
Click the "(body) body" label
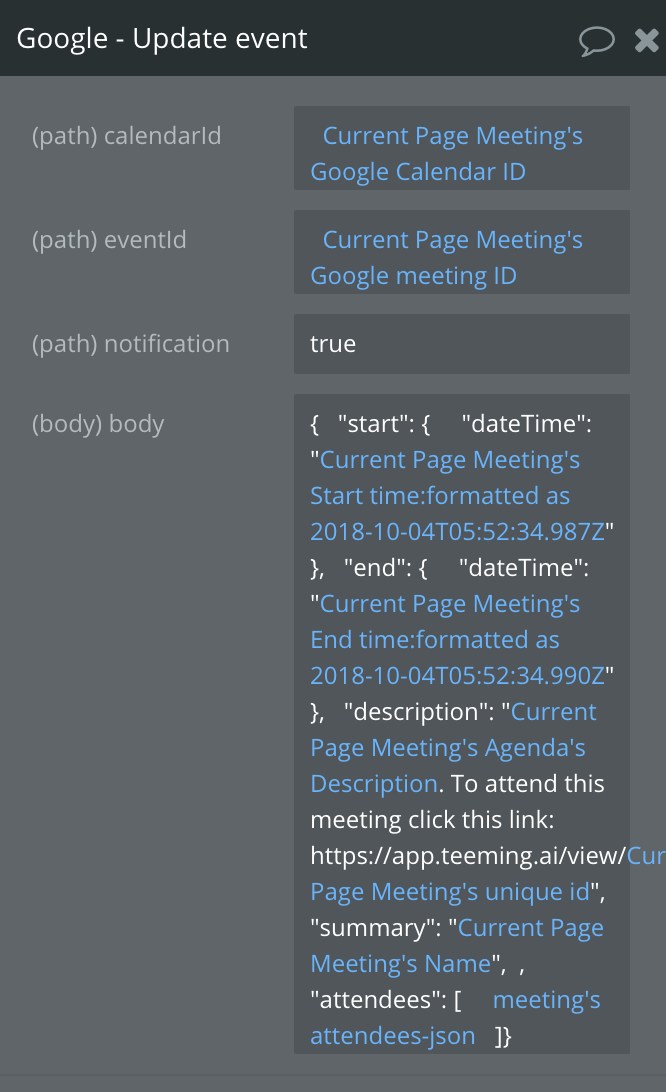(x=98, y=424)
